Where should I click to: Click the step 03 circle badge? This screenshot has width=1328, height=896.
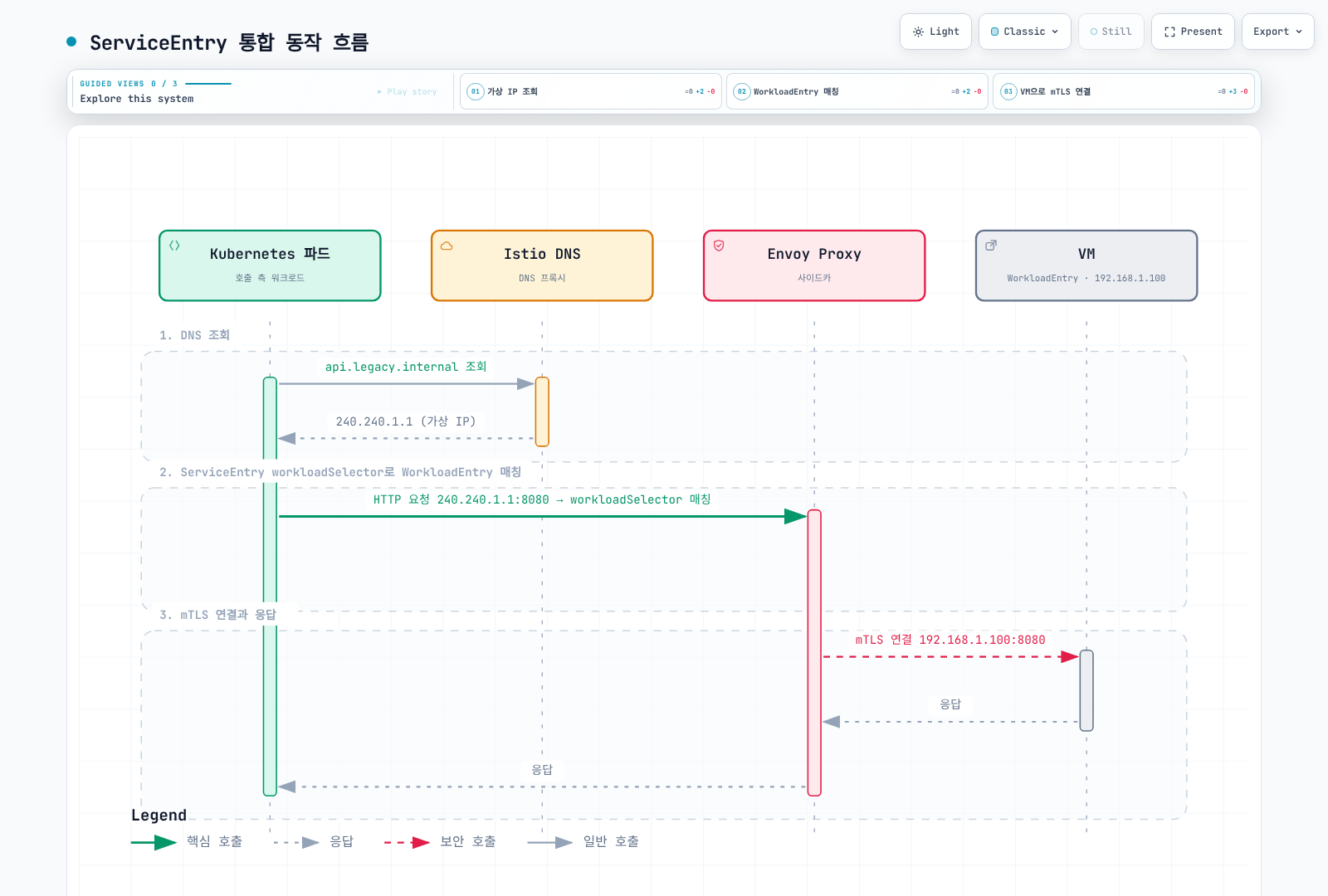coord(1008,91)
